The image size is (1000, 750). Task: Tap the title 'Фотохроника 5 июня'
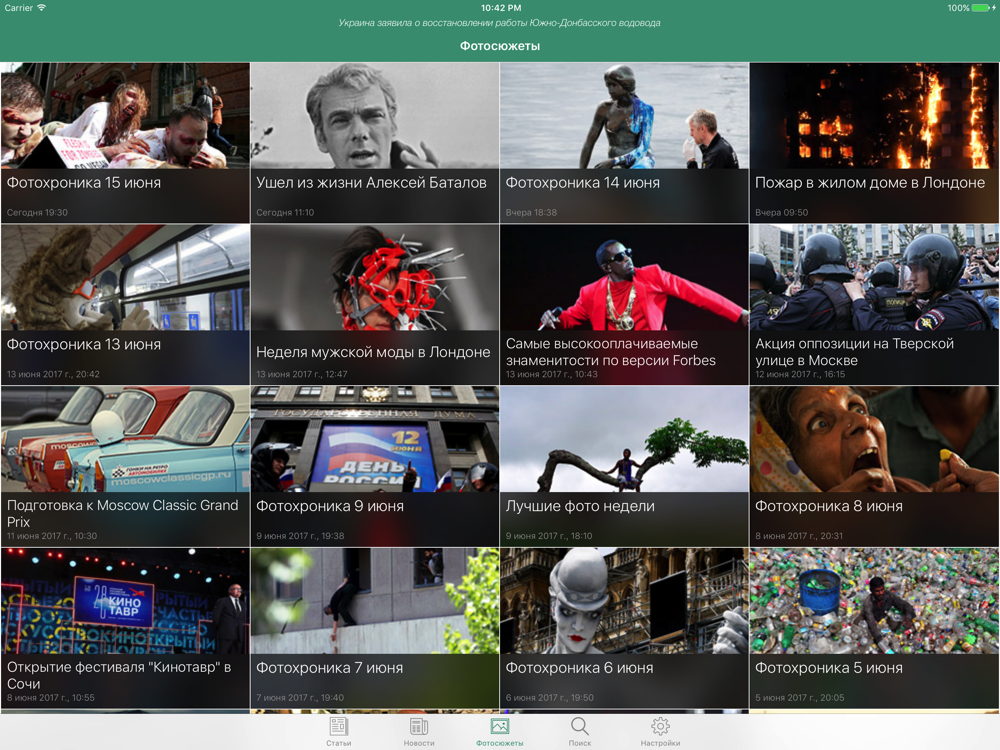click(x=828, y=668)
